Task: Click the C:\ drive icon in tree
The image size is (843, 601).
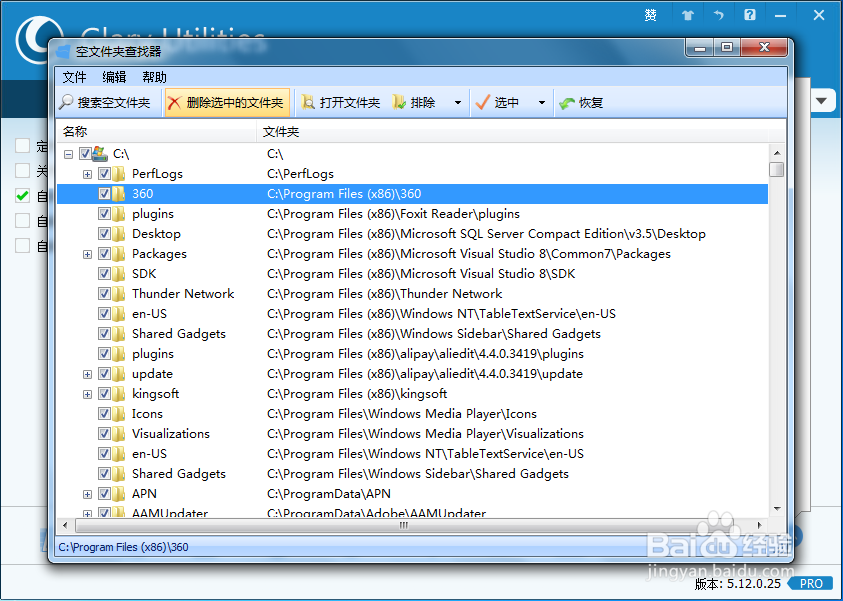Action: pos(100,154)
